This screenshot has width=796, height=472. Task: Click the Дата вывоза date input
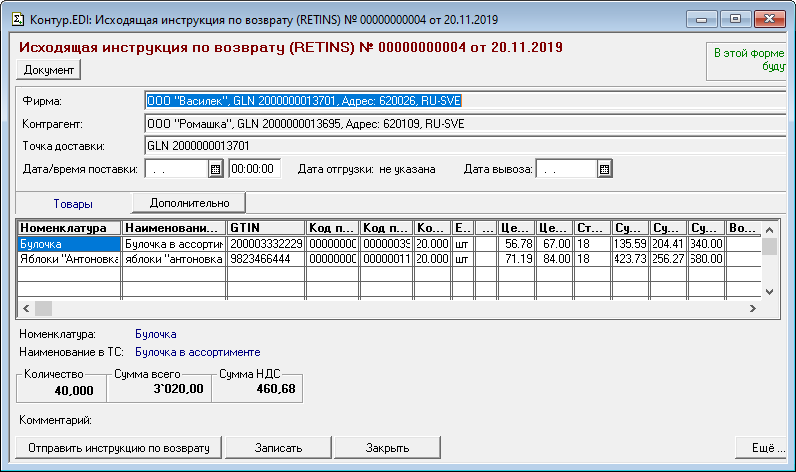[566, 169]
